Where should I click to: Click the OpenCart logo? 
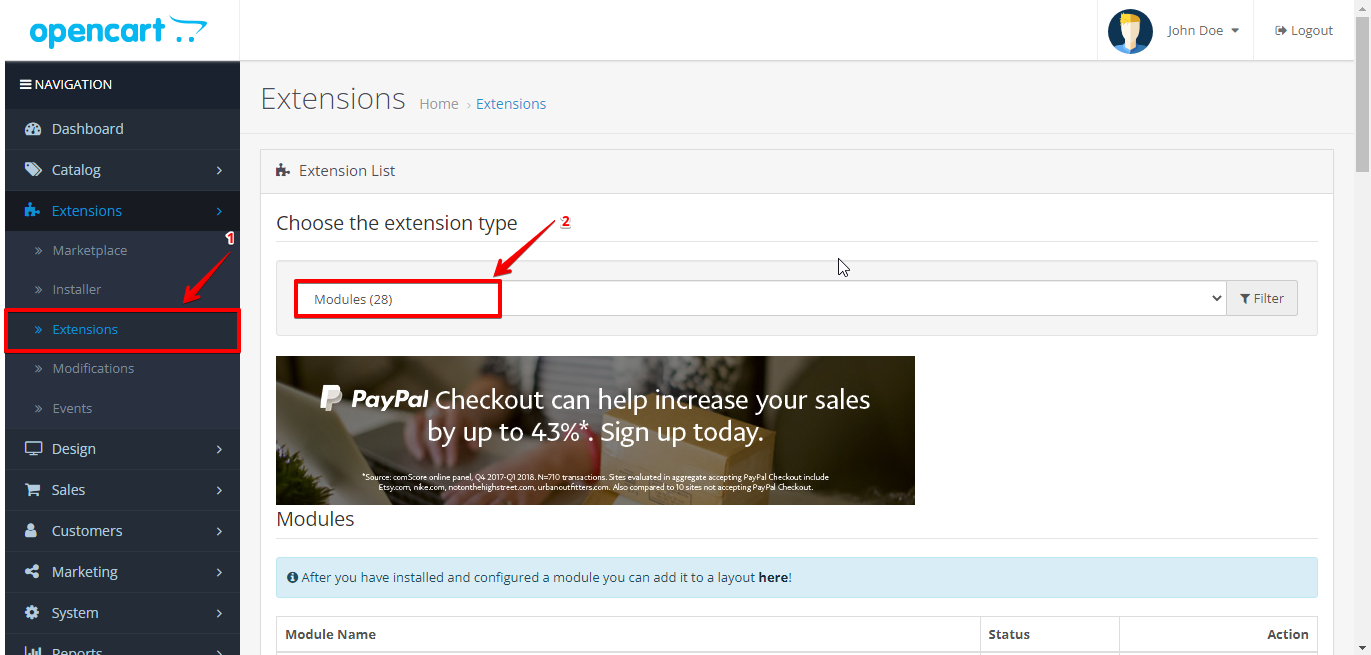point(118,31)
